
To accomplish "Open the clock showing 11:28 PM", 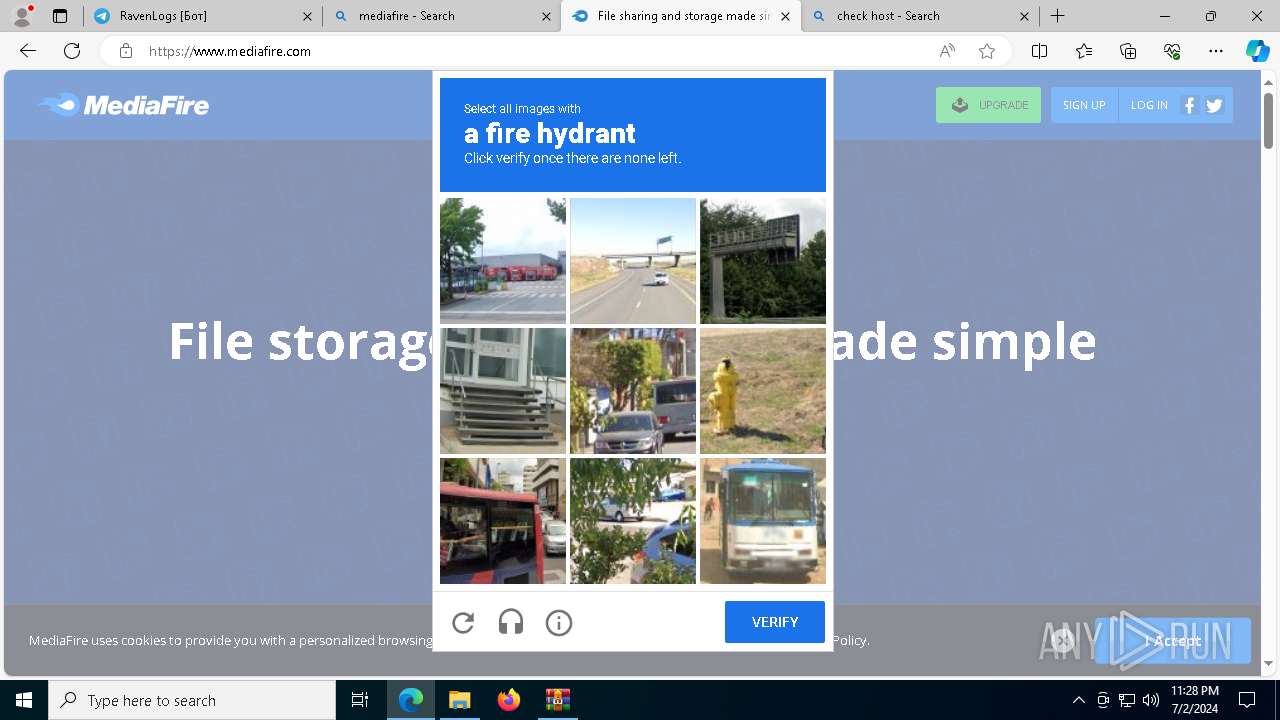I will pos(1195,700).
